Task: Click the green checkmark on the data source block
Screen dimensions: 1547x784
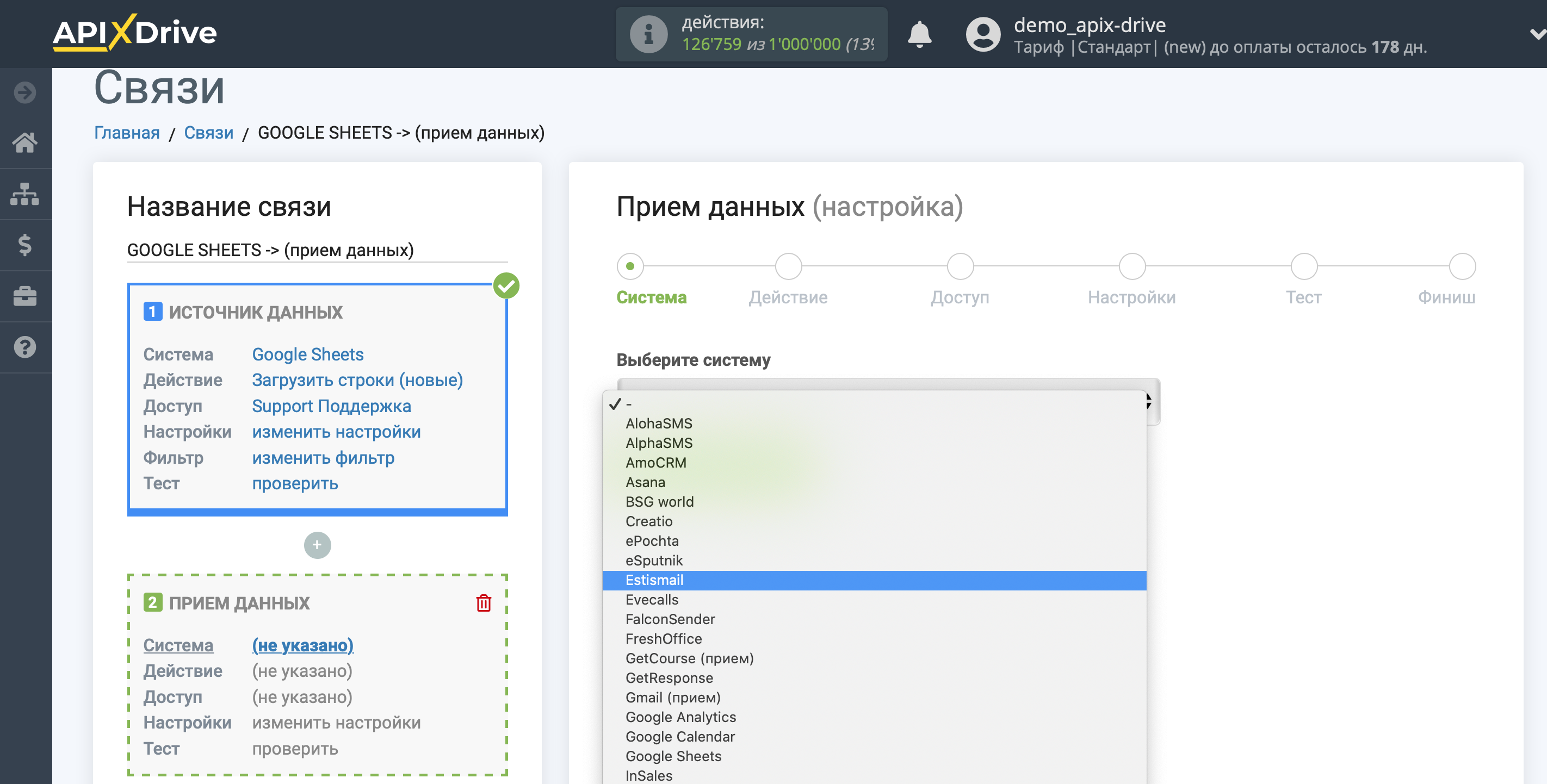Action: (506, 286)
